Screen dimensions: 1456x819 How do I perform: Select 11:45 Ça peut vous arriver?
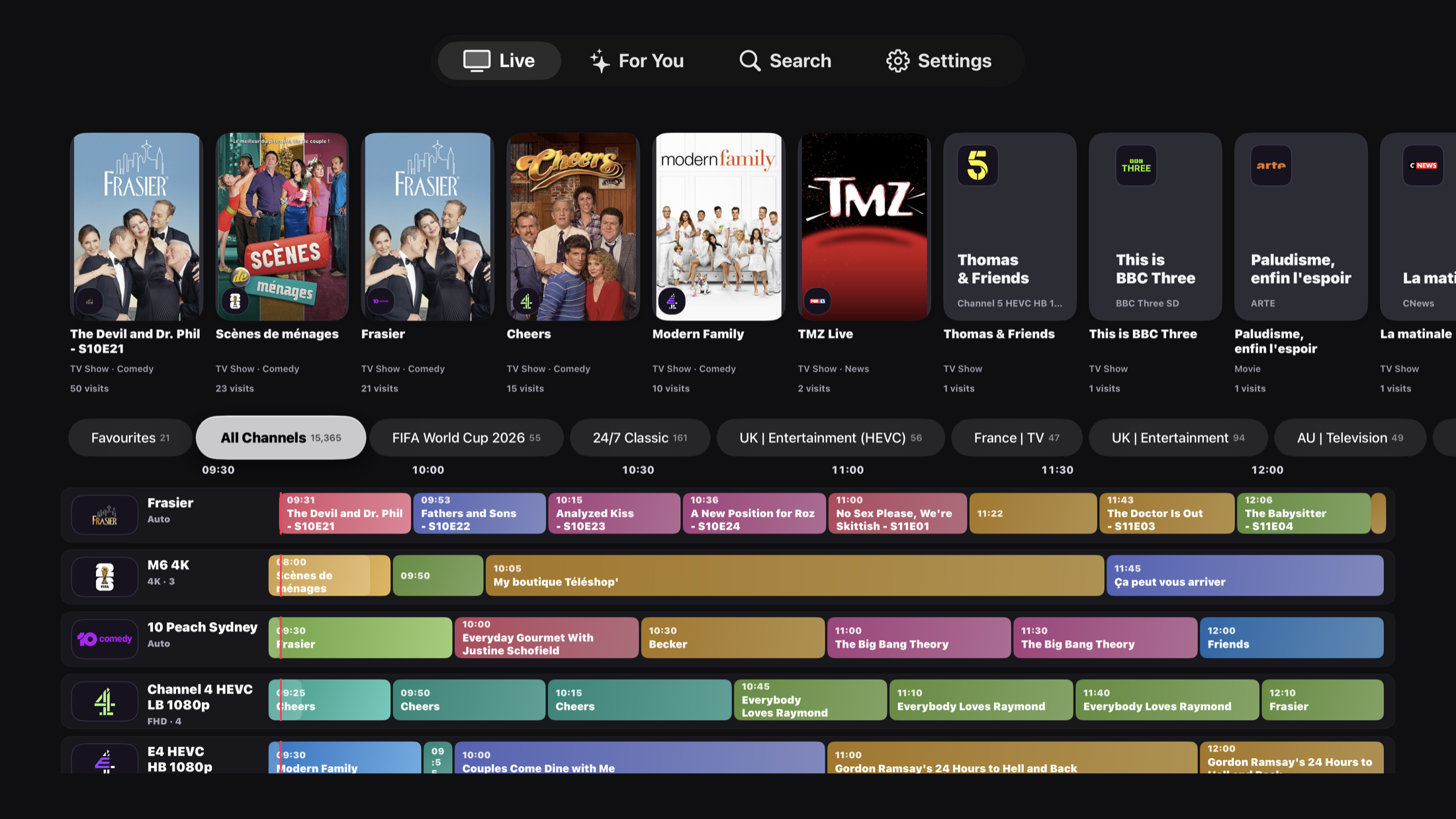tap(1245, 575)
